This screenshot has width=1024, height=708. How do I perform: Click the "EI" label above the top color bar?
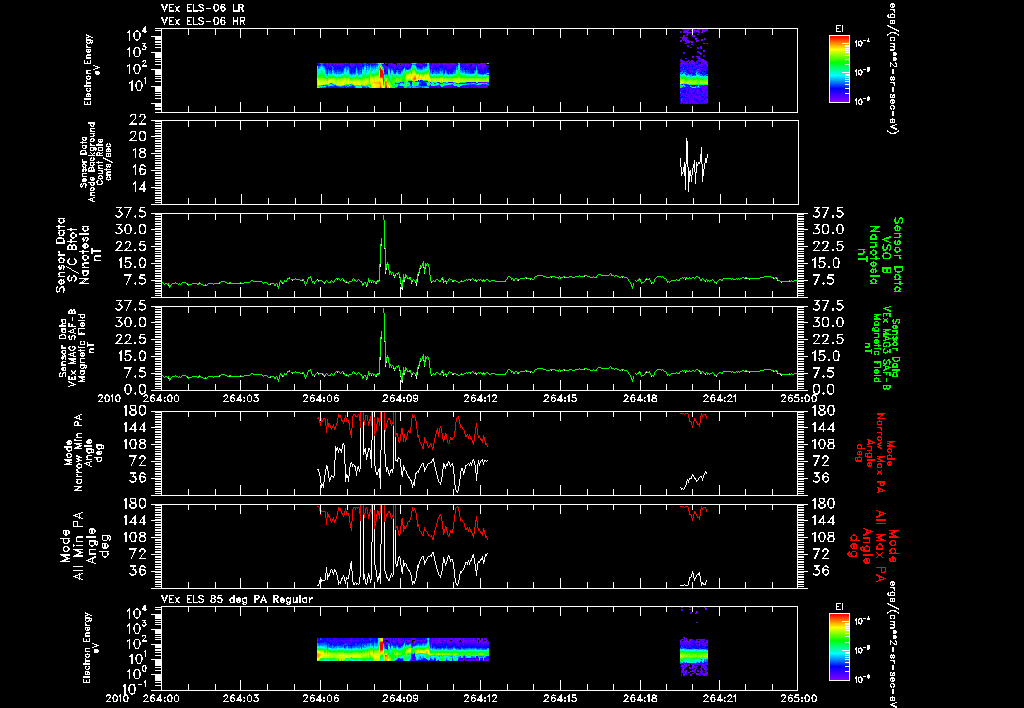coord(839,29)
